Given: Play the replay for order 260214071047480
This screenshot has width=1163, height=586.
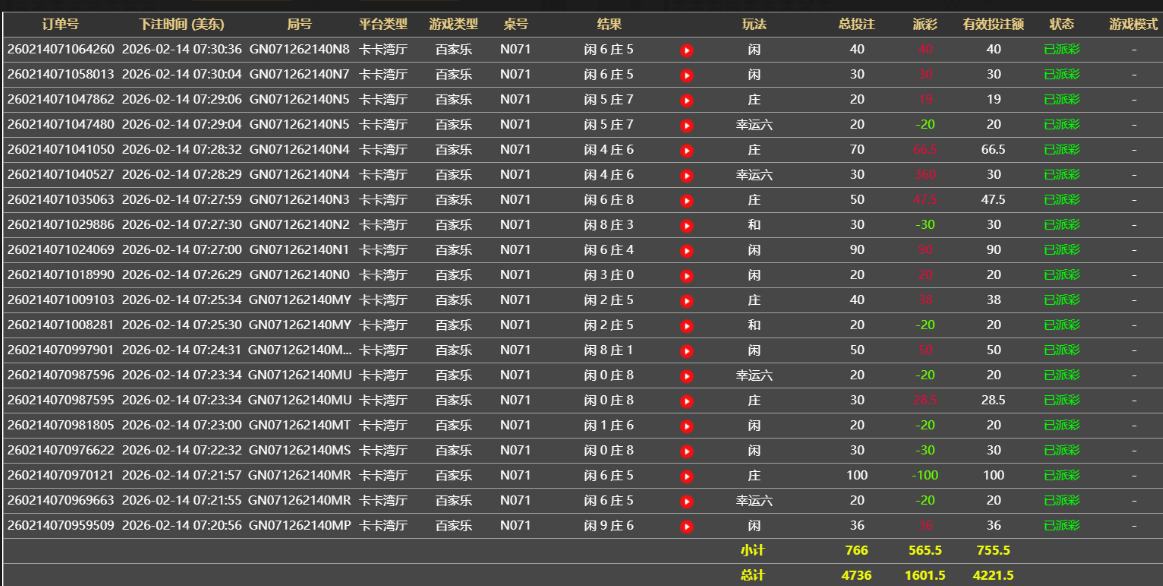Looking at the screenshot, I should [686, 125].
